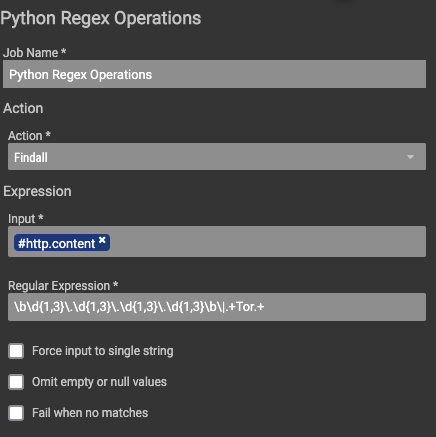Click into the Job Name text field

click(x=214, y=74)
